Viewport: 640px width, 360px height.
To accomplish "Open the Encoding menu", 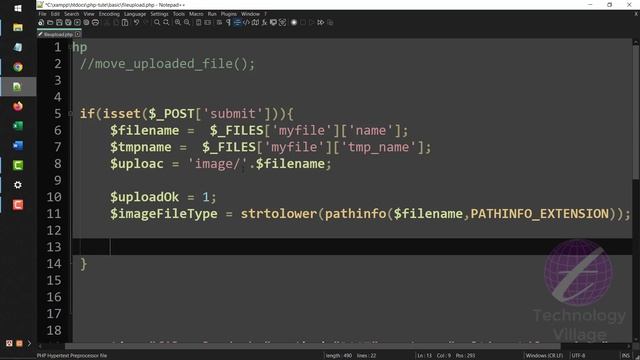I will [x=109, y=14].
